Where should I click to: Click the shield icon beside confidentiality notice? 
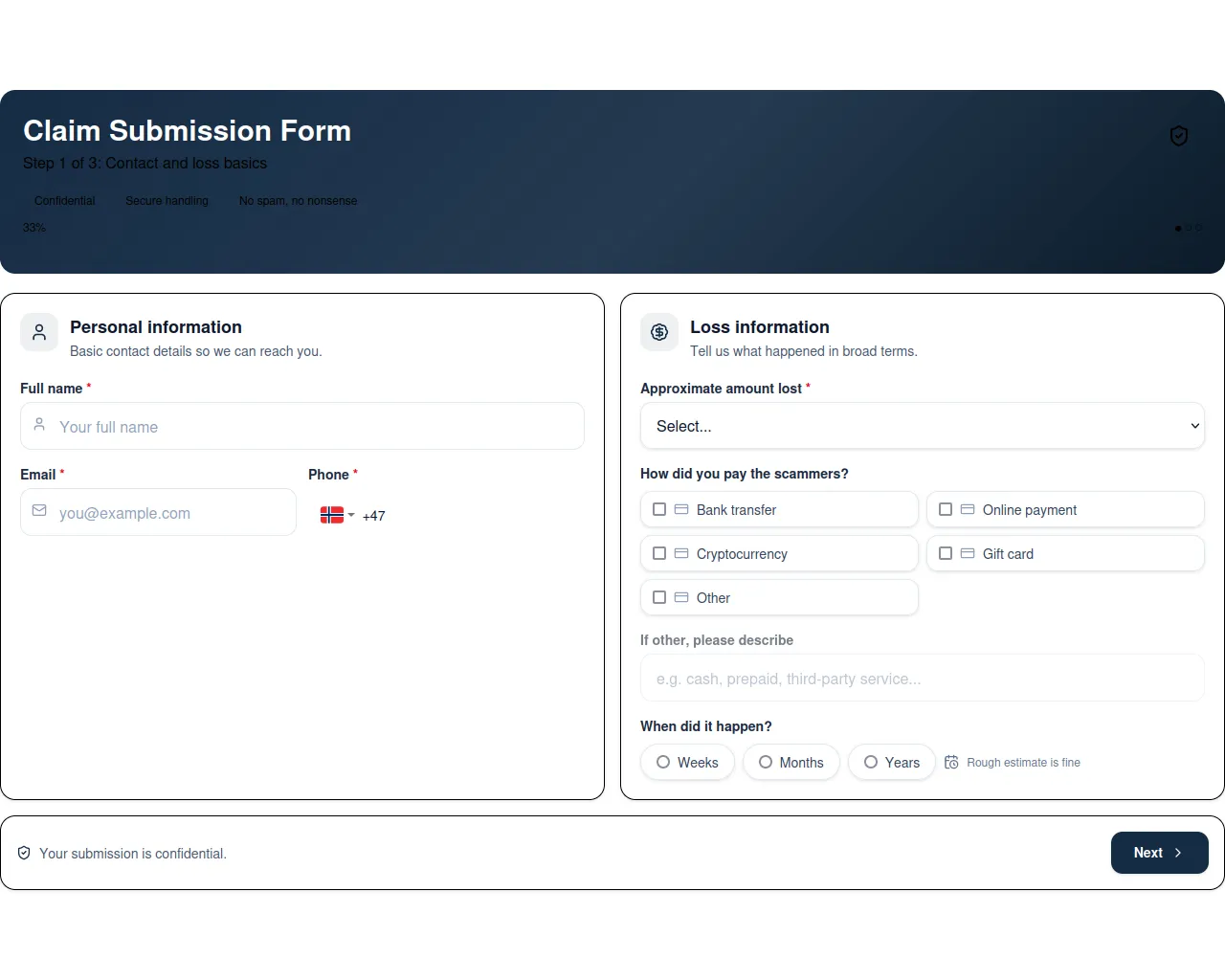[24, 853]
